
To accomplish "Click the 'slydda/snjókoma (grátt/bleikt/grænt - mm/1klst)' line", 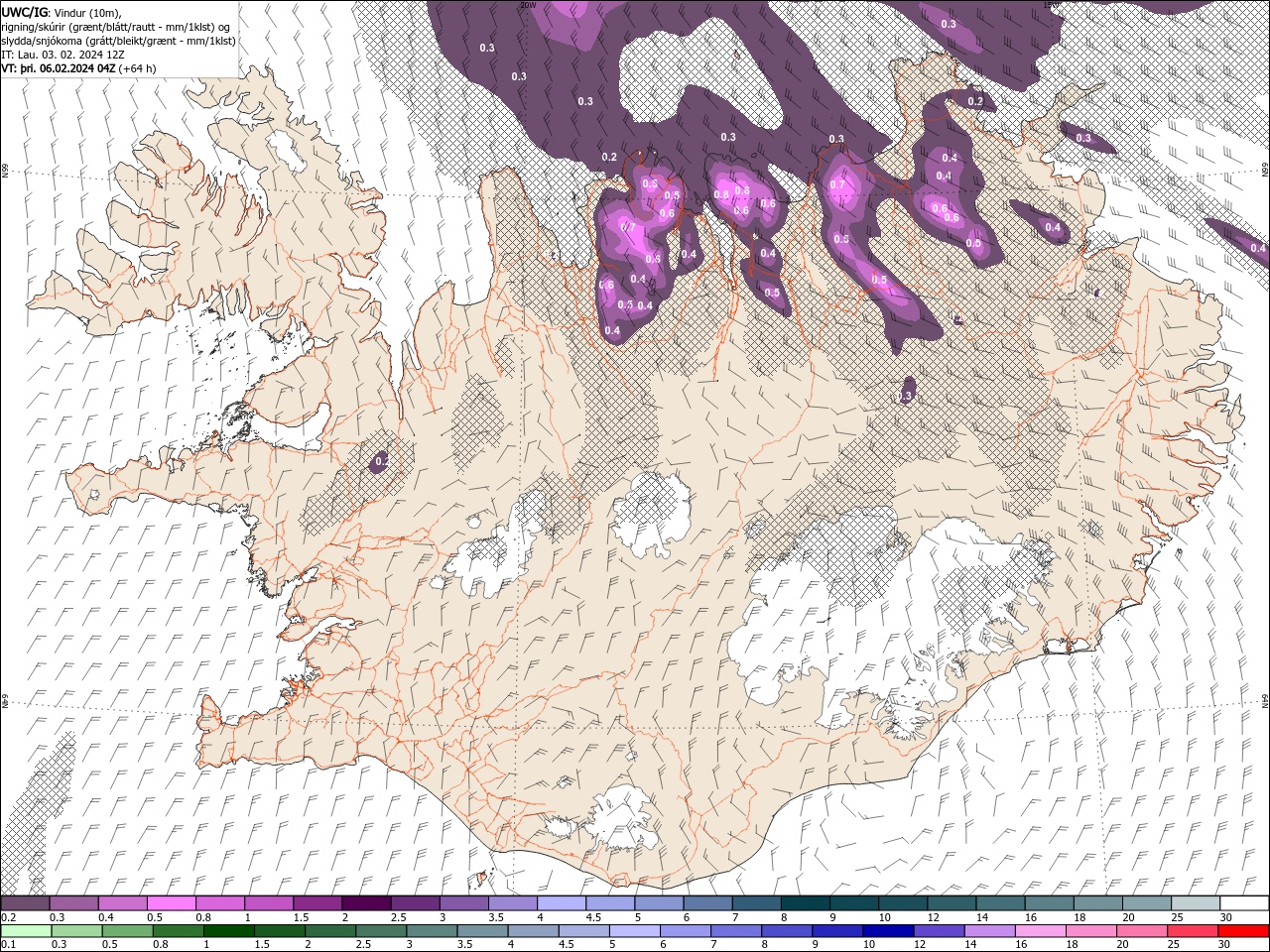I will [118, 41].
